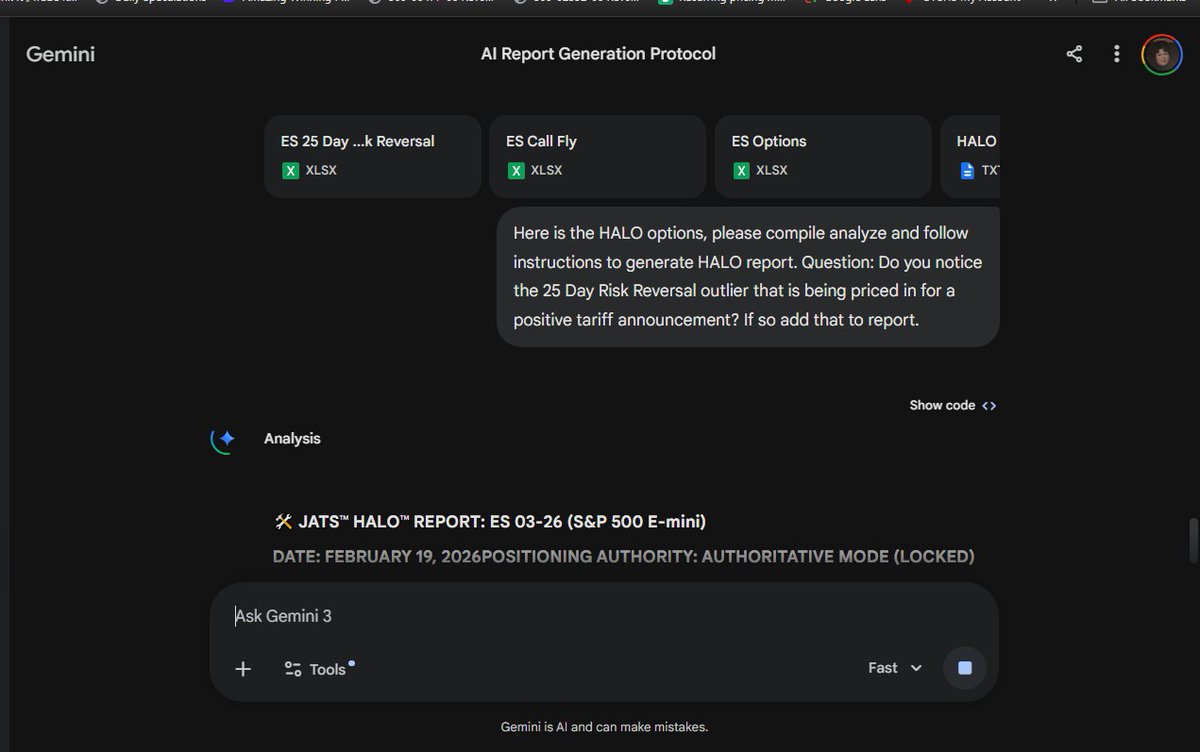Open the ES 25 Day Reversal XLSX attachment
Viewport: 1200px width, 752px height.
pyautogui.click(x=372, y=156)
